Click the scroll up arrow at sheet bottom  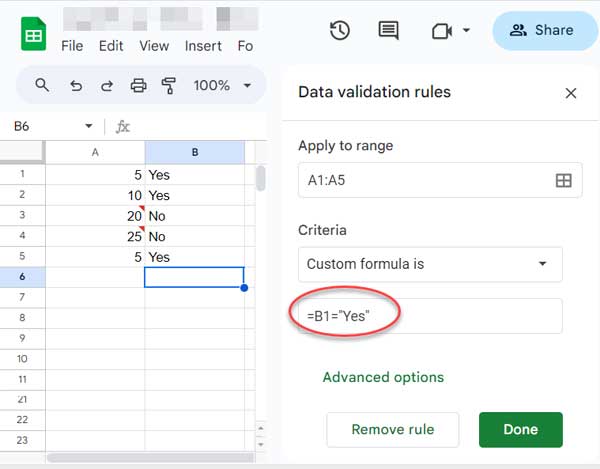(261, 428)
